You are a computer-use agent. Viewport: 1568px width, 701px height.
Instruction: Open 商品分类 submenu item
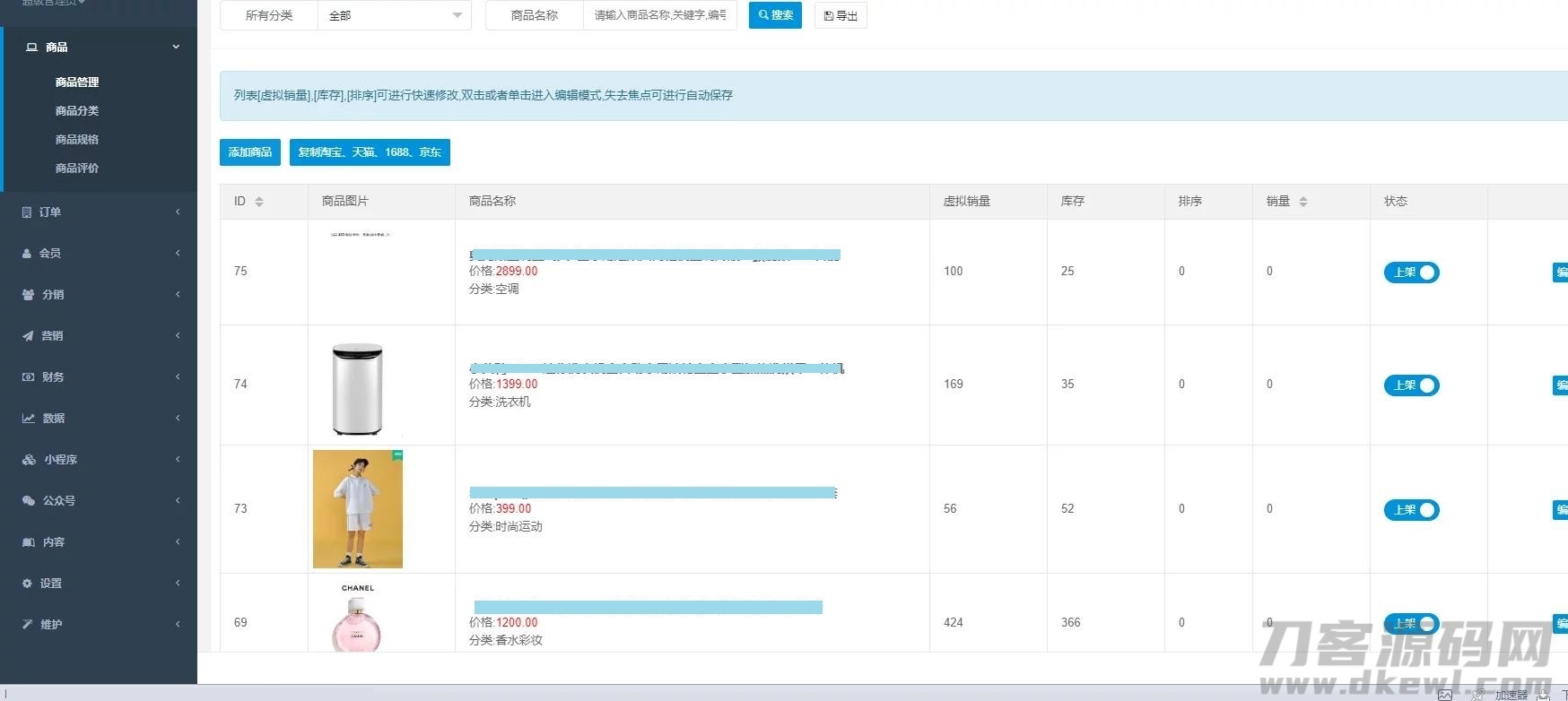(x=77, y=111)
